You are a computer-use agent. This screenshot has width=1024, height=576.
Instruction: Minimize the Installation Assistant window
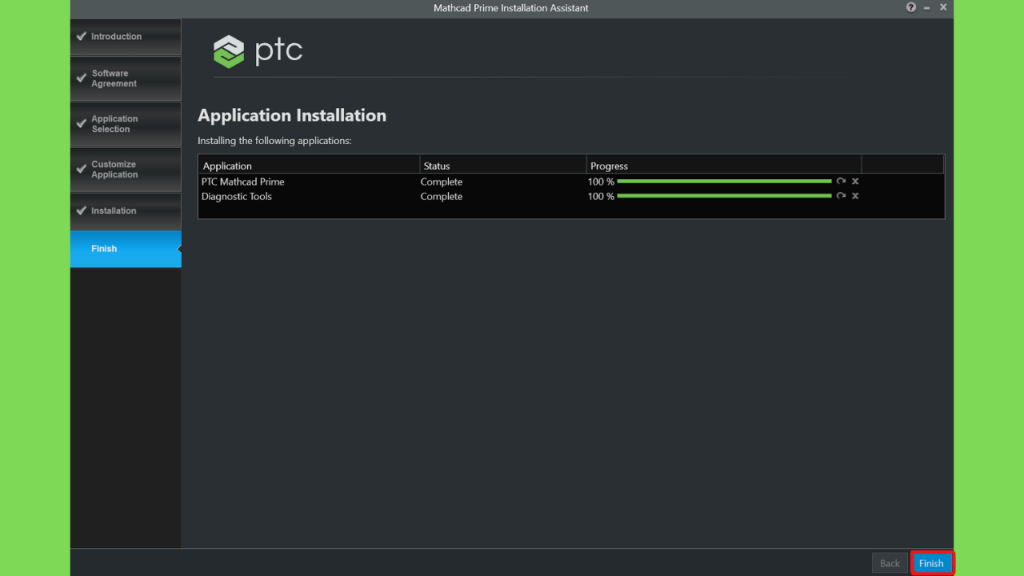(x=927, y=8)
